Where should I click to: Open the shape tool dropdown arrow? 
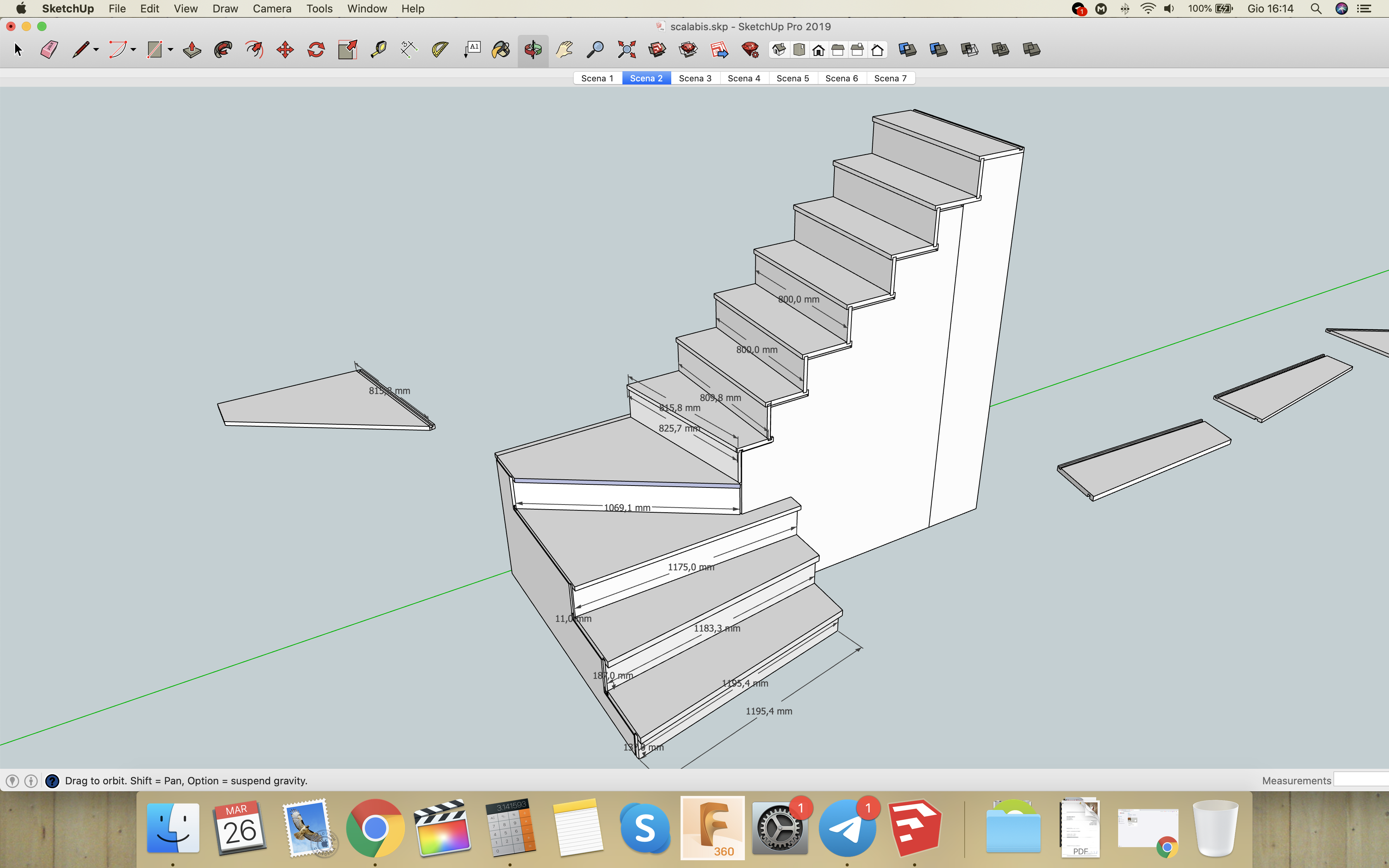(171, 50)
